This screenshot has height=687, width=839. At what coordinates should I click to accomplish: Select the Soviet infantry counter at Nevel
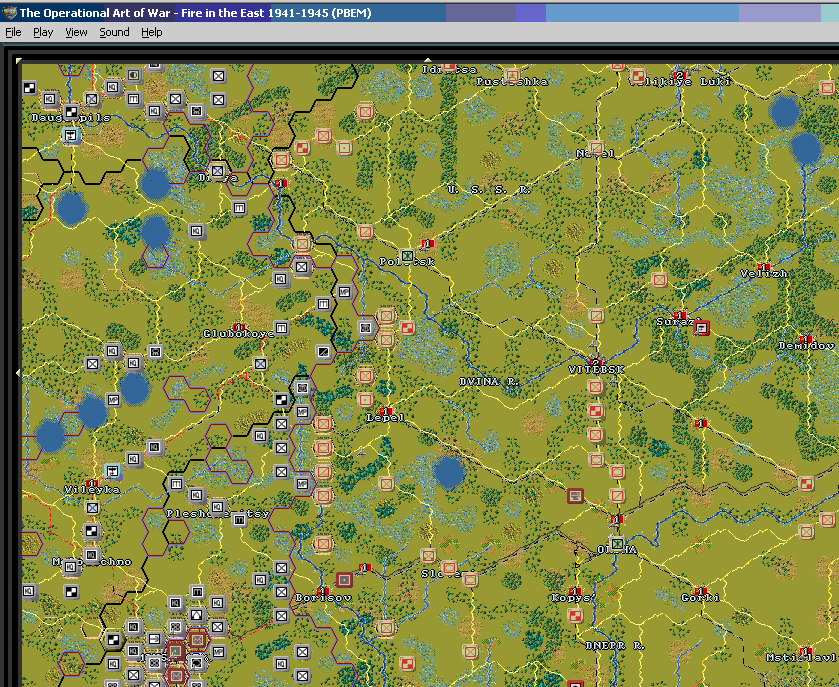[x=596, y=148]
